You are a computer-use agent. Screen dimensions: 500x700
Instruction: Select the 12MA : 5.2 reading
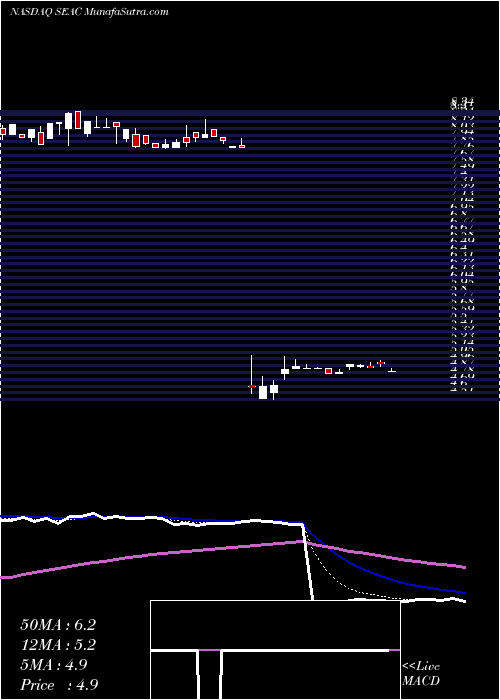coord(58,645)
